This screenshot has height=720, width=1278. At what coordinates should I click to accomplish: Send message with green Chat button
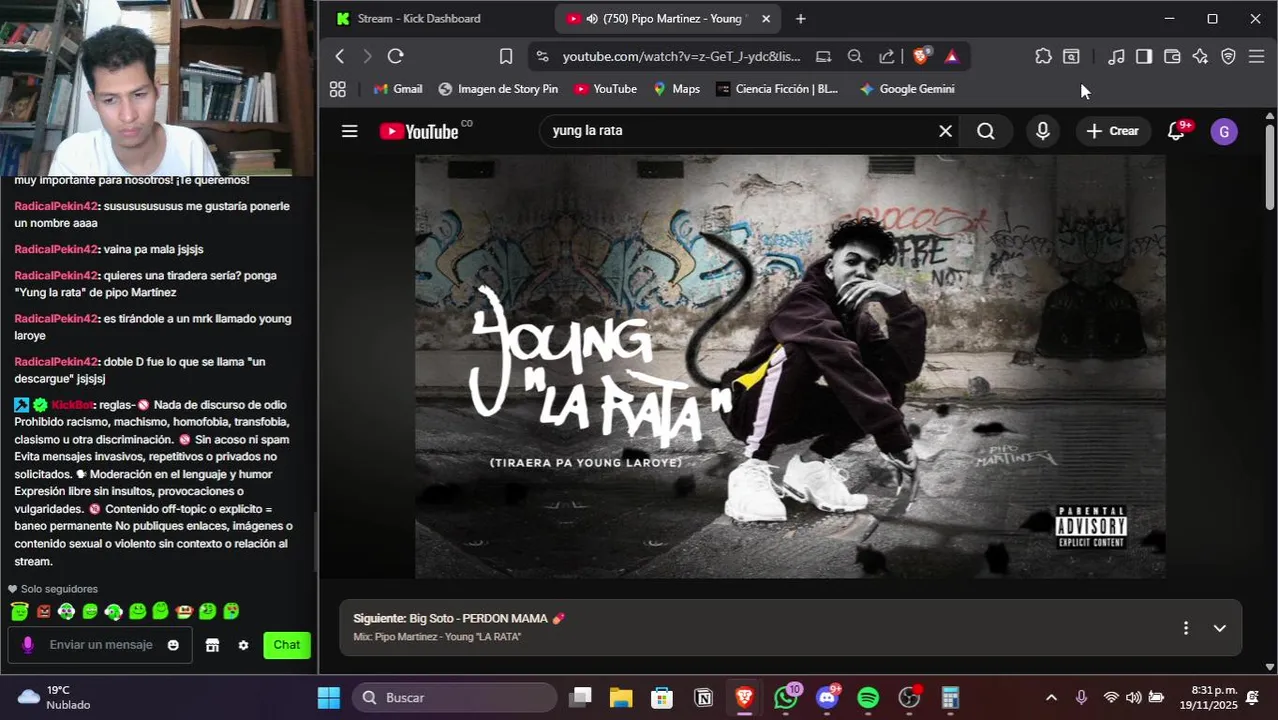[287, 645]
